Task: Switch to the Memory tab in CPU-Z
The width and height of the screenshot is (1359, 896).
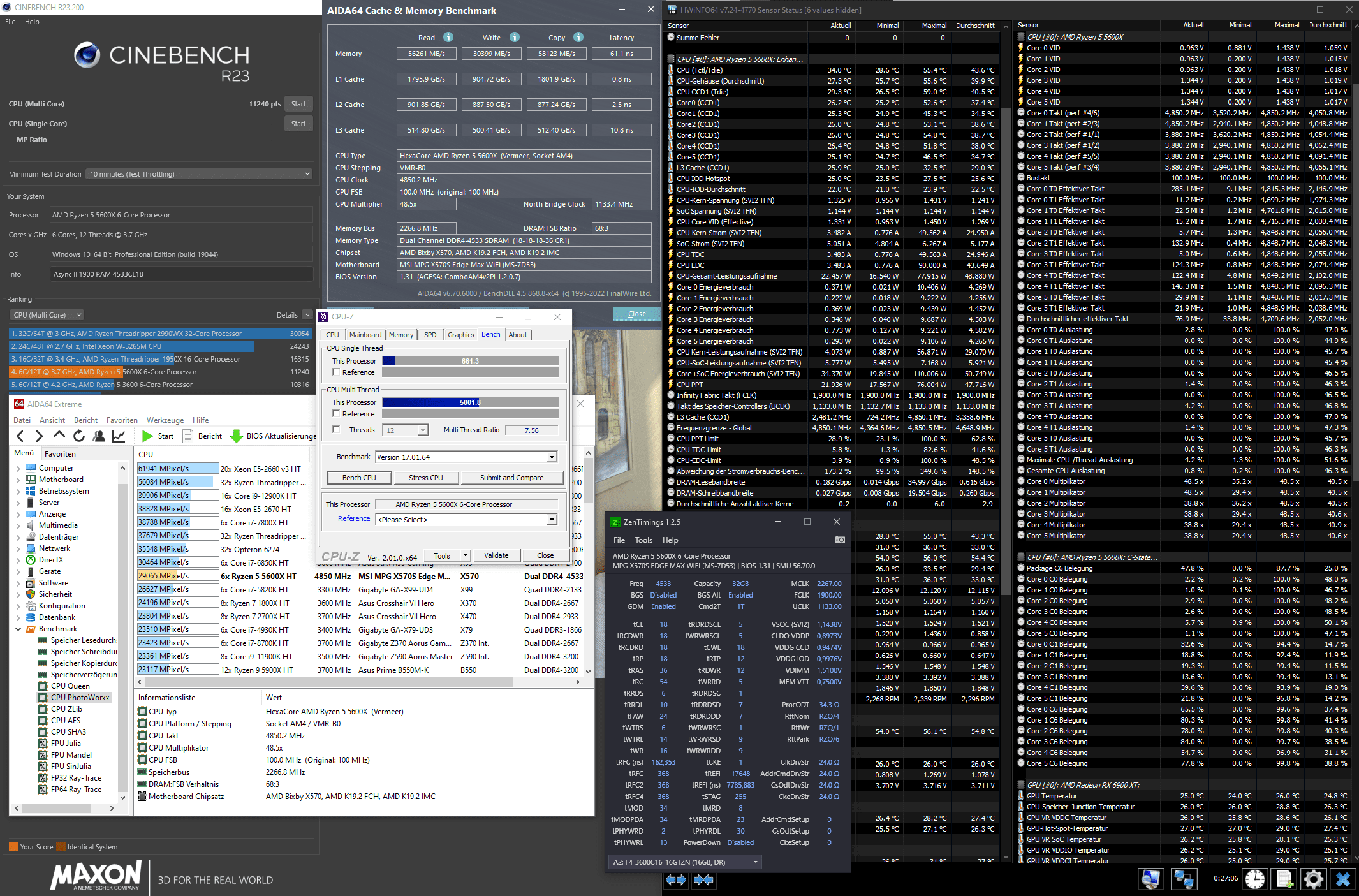Action: point(400,335)
